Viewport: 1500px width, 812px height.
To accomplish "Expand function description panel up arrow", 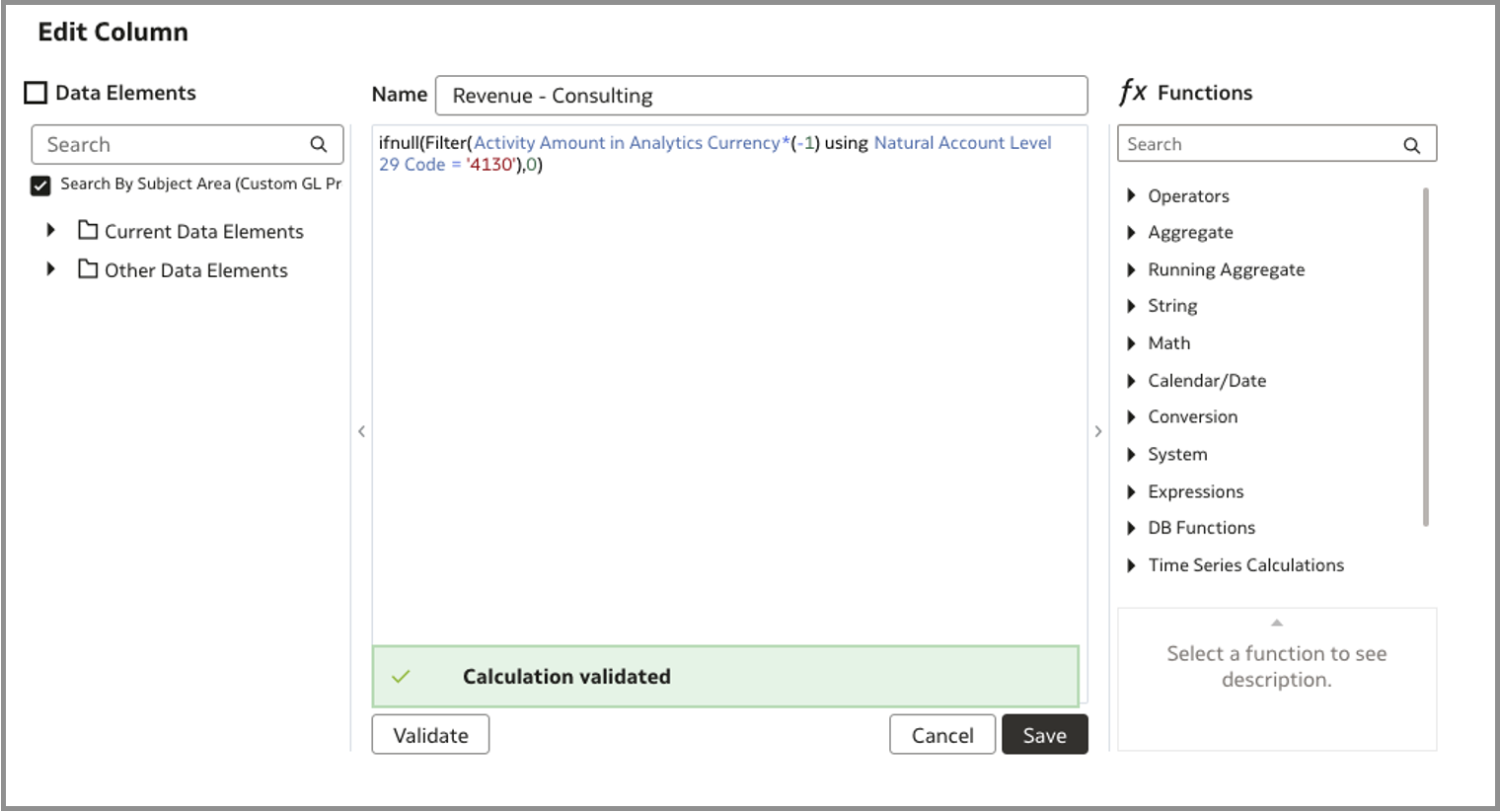I will pos(1277,623).
